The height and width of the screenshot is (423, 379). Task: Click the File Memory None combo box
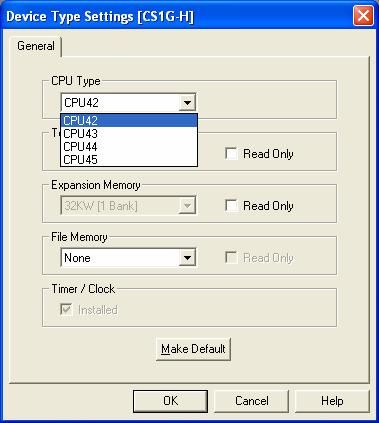[128, 258]
